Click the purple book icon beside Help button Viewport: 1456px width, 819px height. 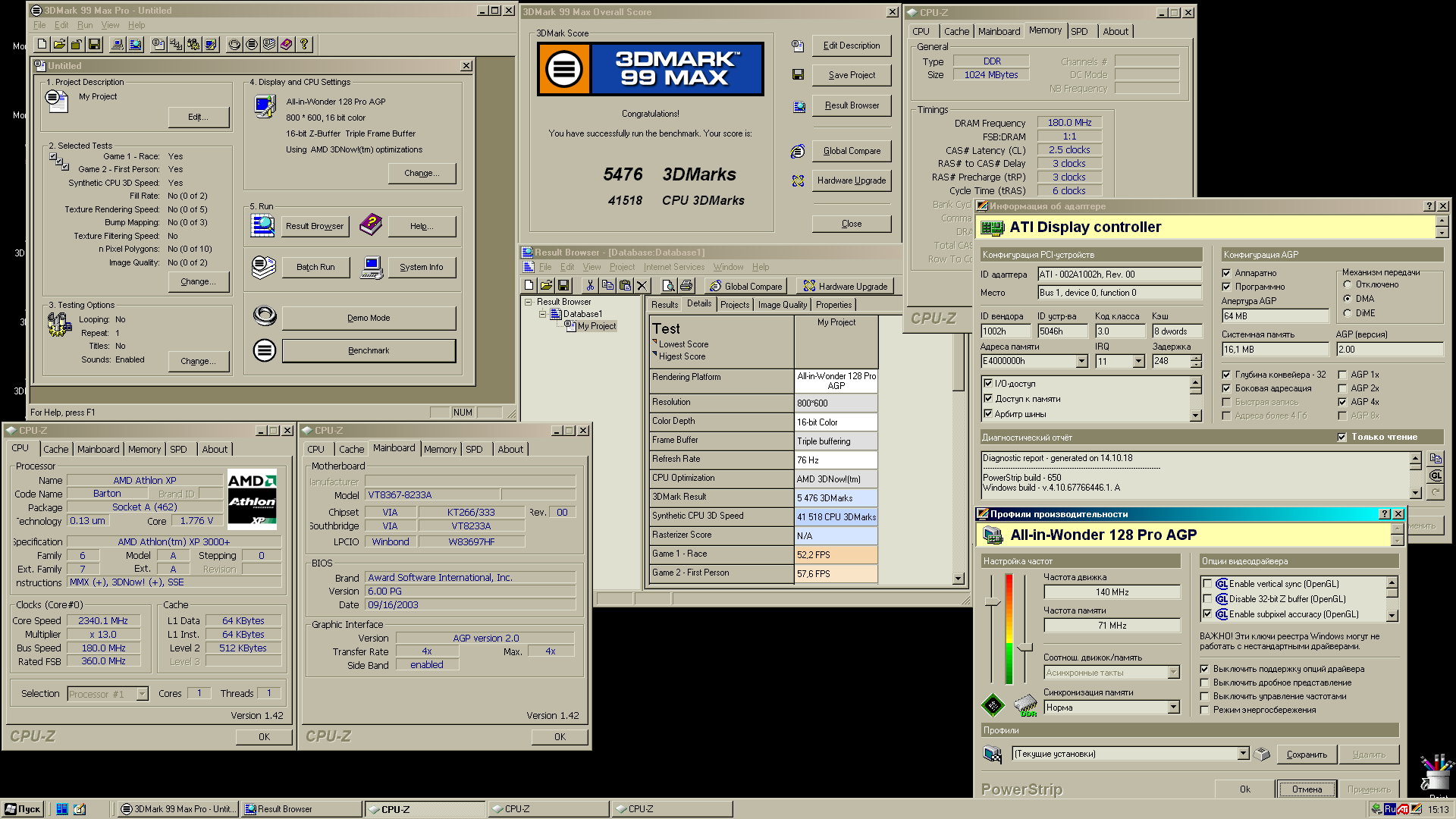(x=371, y=224)
